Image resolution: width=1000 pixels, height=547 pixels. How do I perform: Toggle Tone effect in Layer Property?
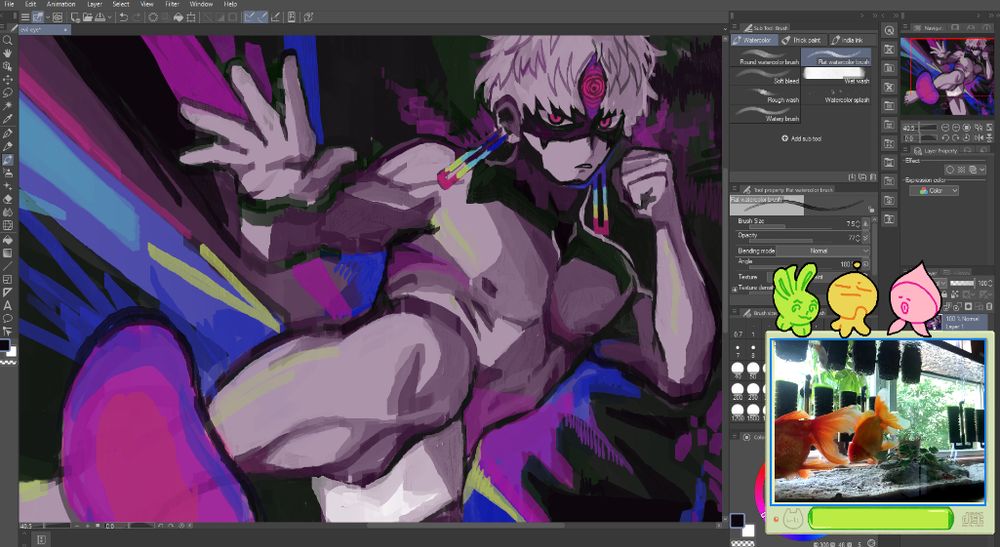[x=961, y=169]
